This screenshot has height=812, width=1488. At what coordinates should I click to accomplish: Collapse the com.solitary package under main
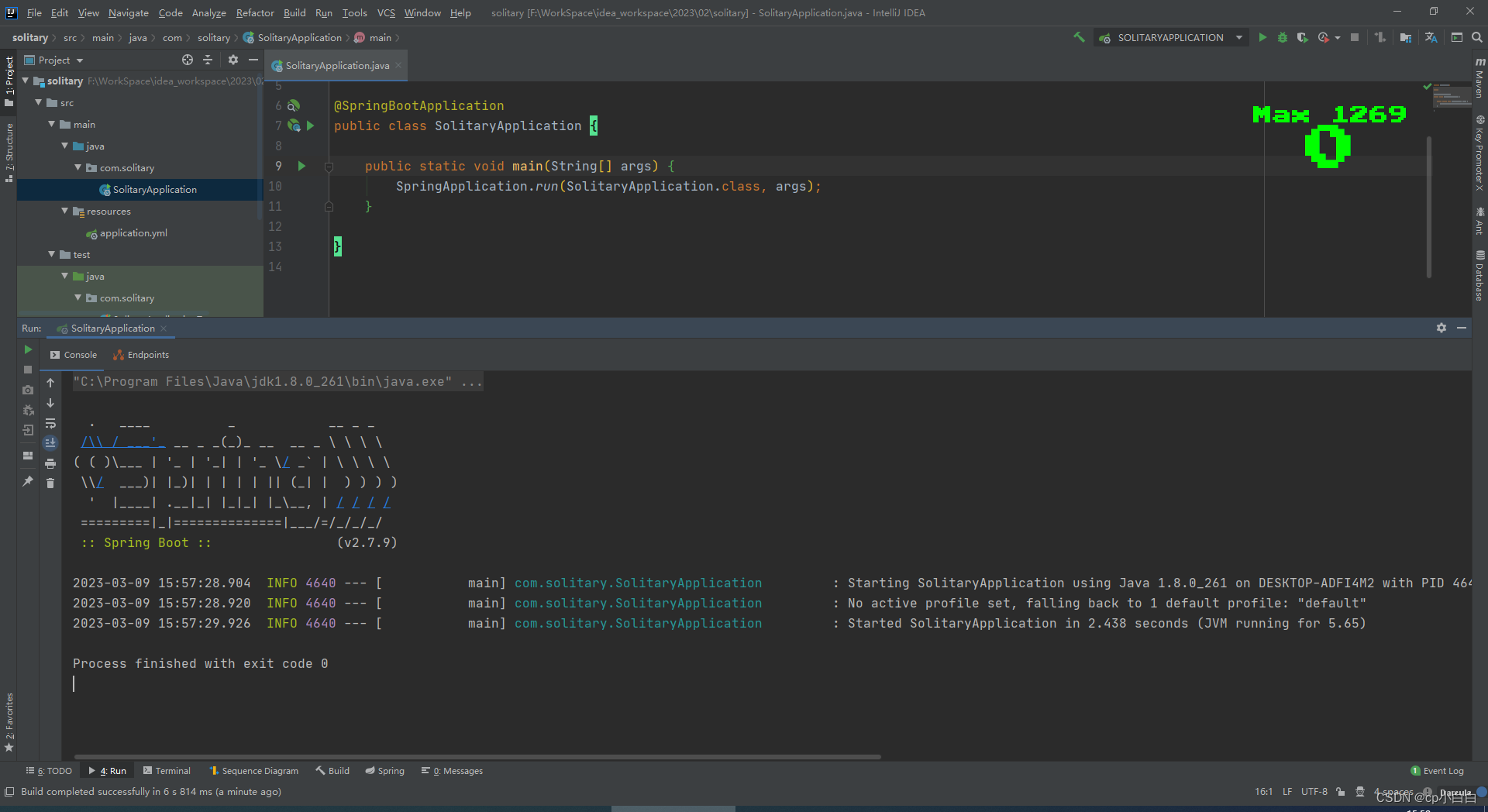78,167
